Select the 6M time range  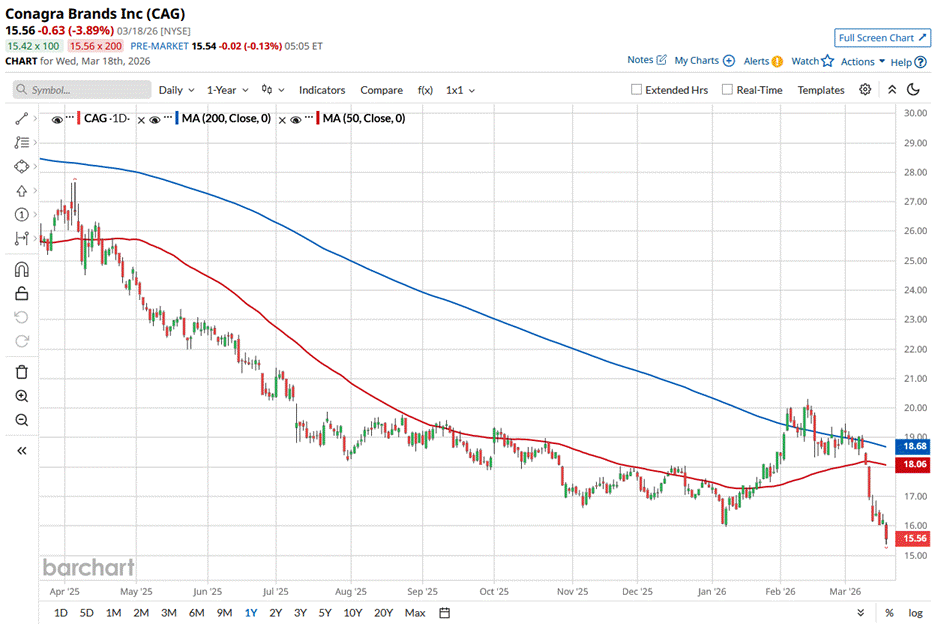click(196, 613)
